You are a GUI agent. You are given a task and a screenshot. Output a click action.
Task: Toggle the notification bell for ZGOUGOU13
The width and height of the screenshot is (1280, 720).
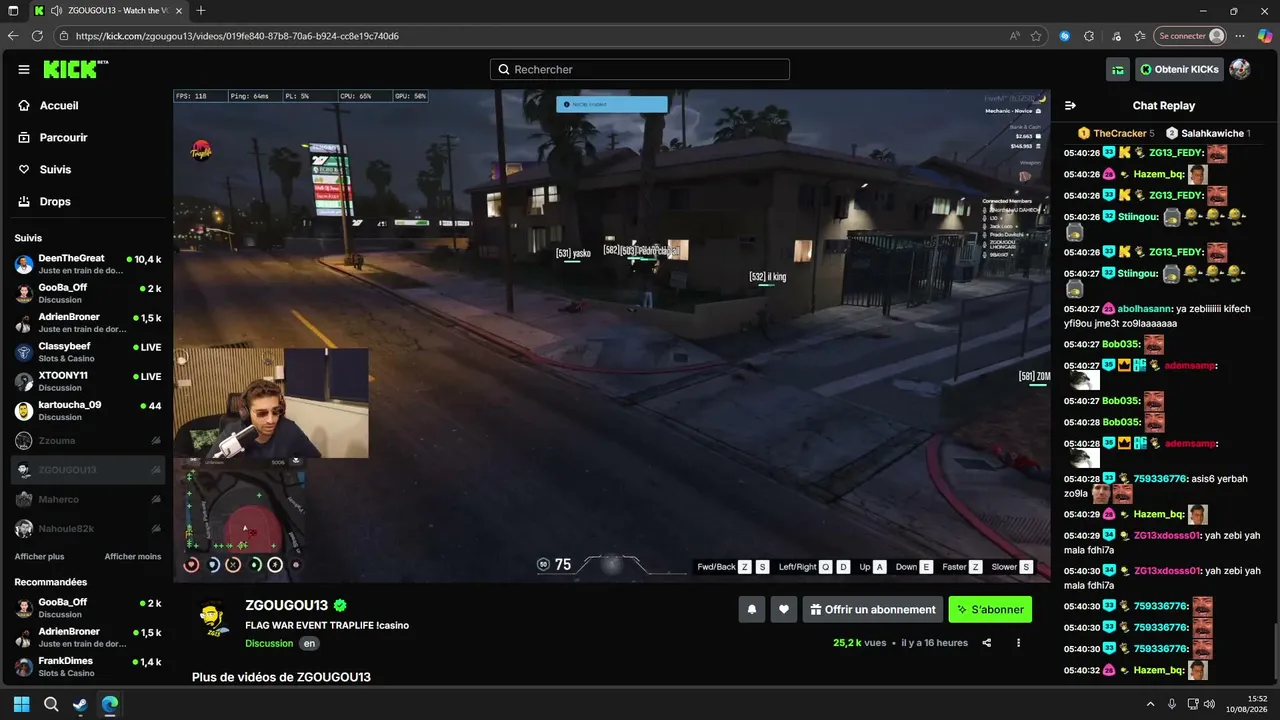pyautogui.click(x=752, y=609)
